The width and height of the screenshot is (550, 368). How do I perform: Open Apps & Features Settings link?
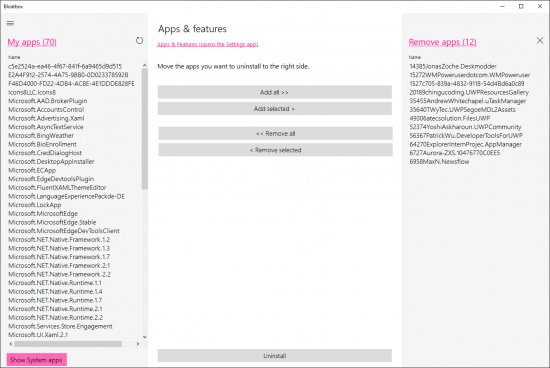(x=208, y=45)
